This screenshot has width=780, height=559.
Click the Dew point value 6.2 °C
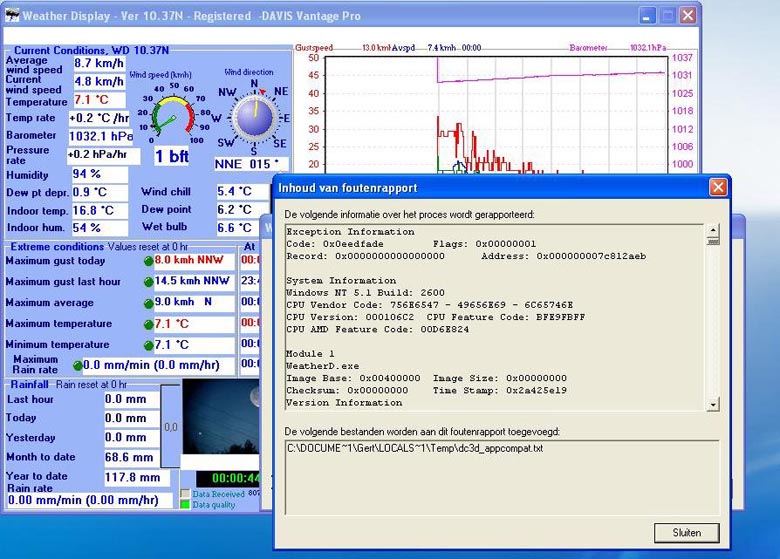click(243, 210)
